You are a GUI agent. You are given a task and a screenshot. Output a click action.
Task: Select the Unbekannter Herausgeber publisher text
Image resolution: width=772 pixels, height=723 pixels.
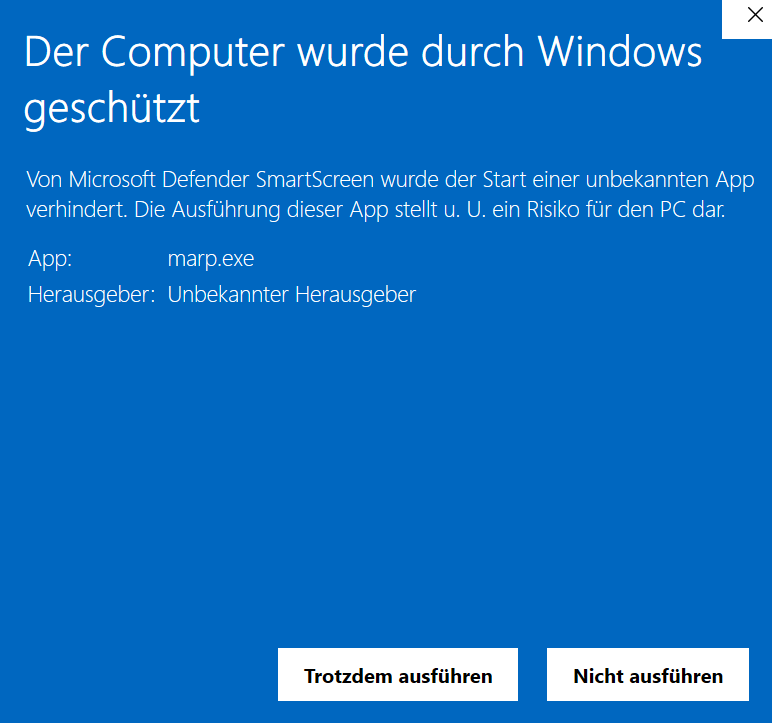(292, 295)
